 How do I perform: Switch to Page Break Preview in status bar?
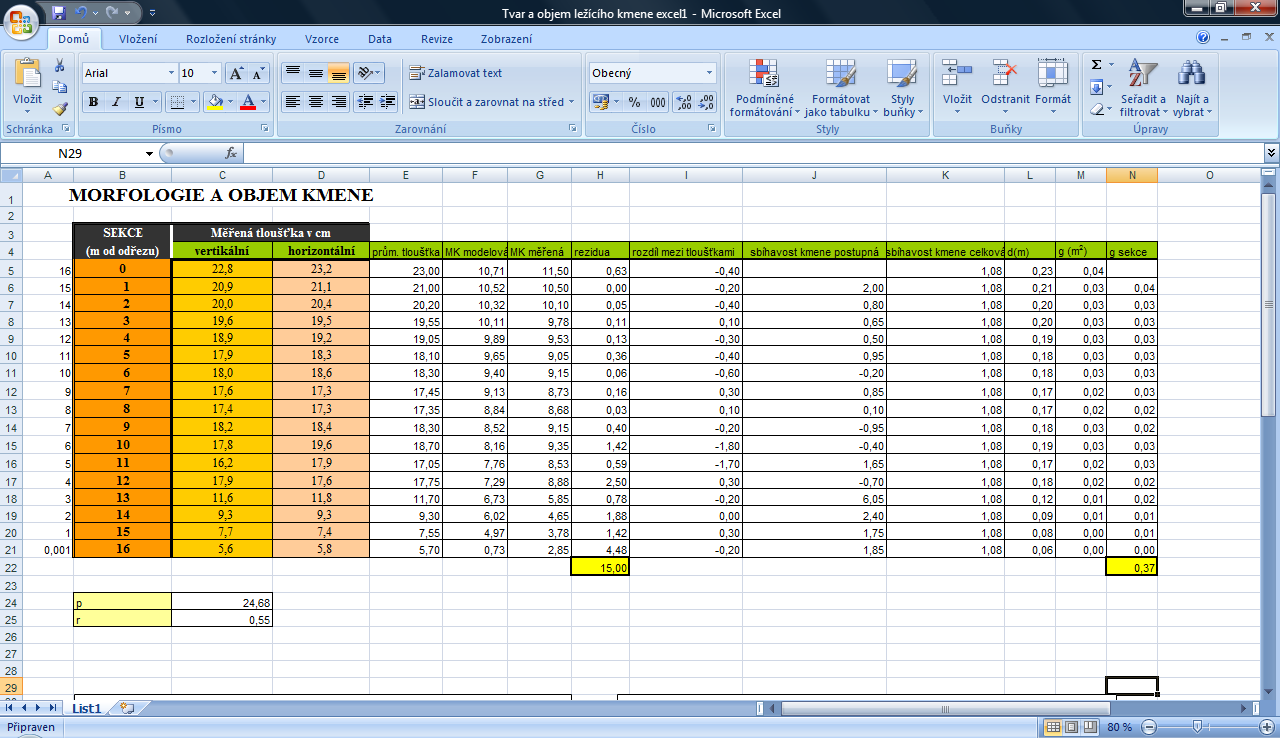pyautogui.click(x=1089, y=727)
